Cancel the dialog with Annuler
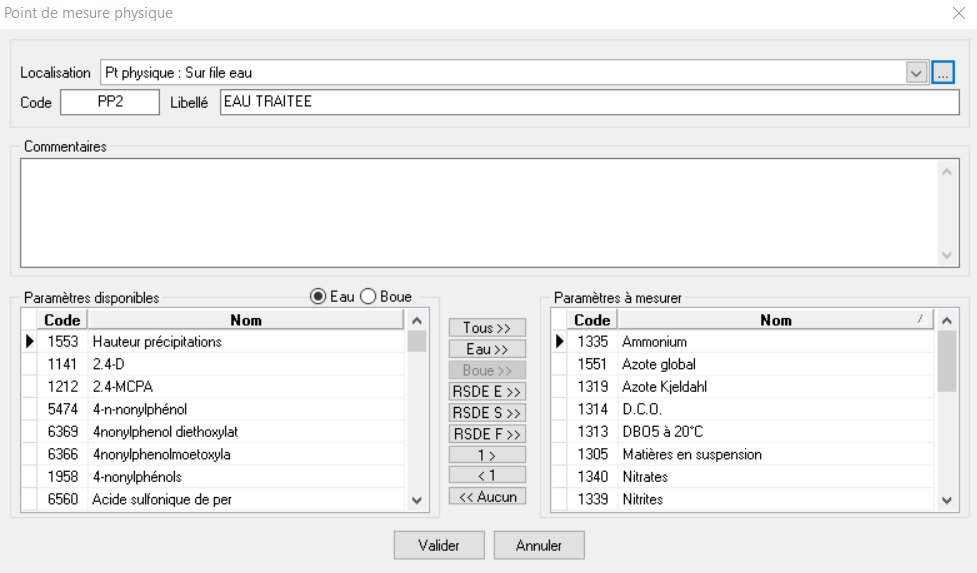The image size is (977, 573). (x=539, y=546)
